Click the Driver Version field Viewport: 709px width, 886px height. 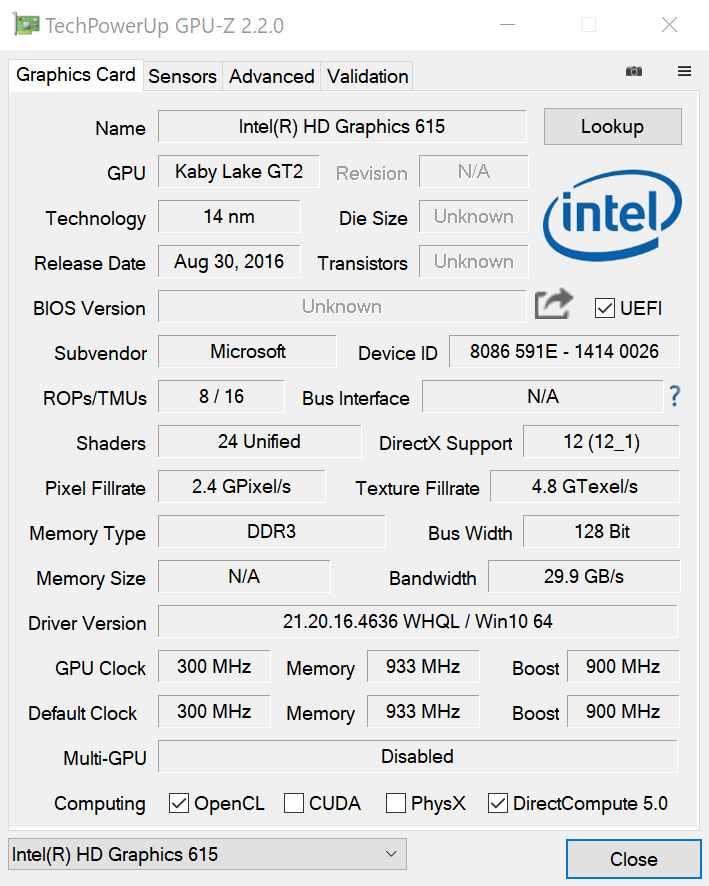(417, 622)
